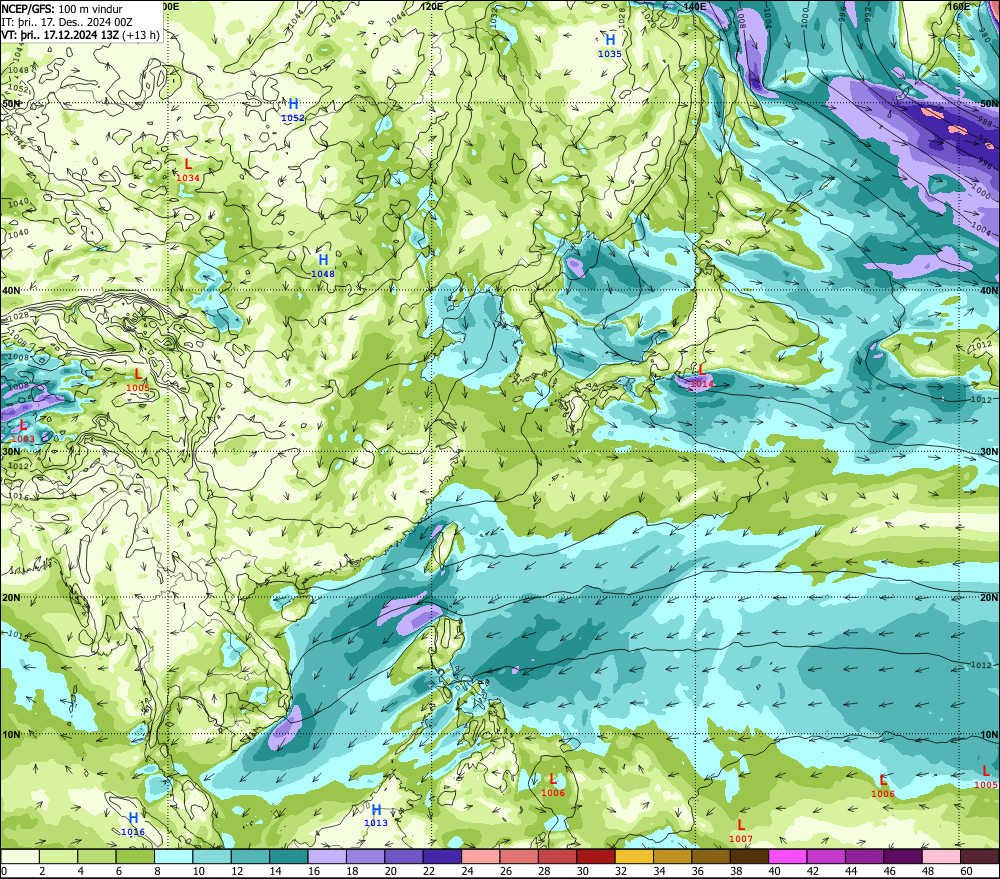Select the 'IT: þri.. 17. Des.. 2024 00Z' line
1000x879 pixels.
(x=66, y=22)
